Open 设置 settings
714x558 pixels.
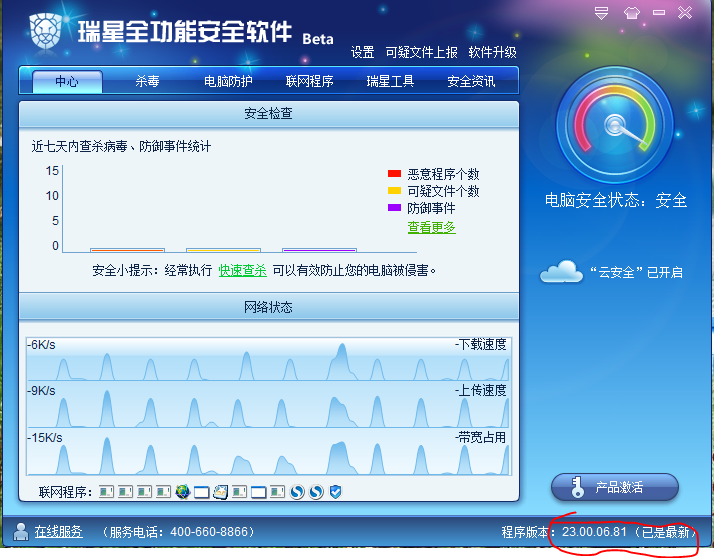click(362, 52)
